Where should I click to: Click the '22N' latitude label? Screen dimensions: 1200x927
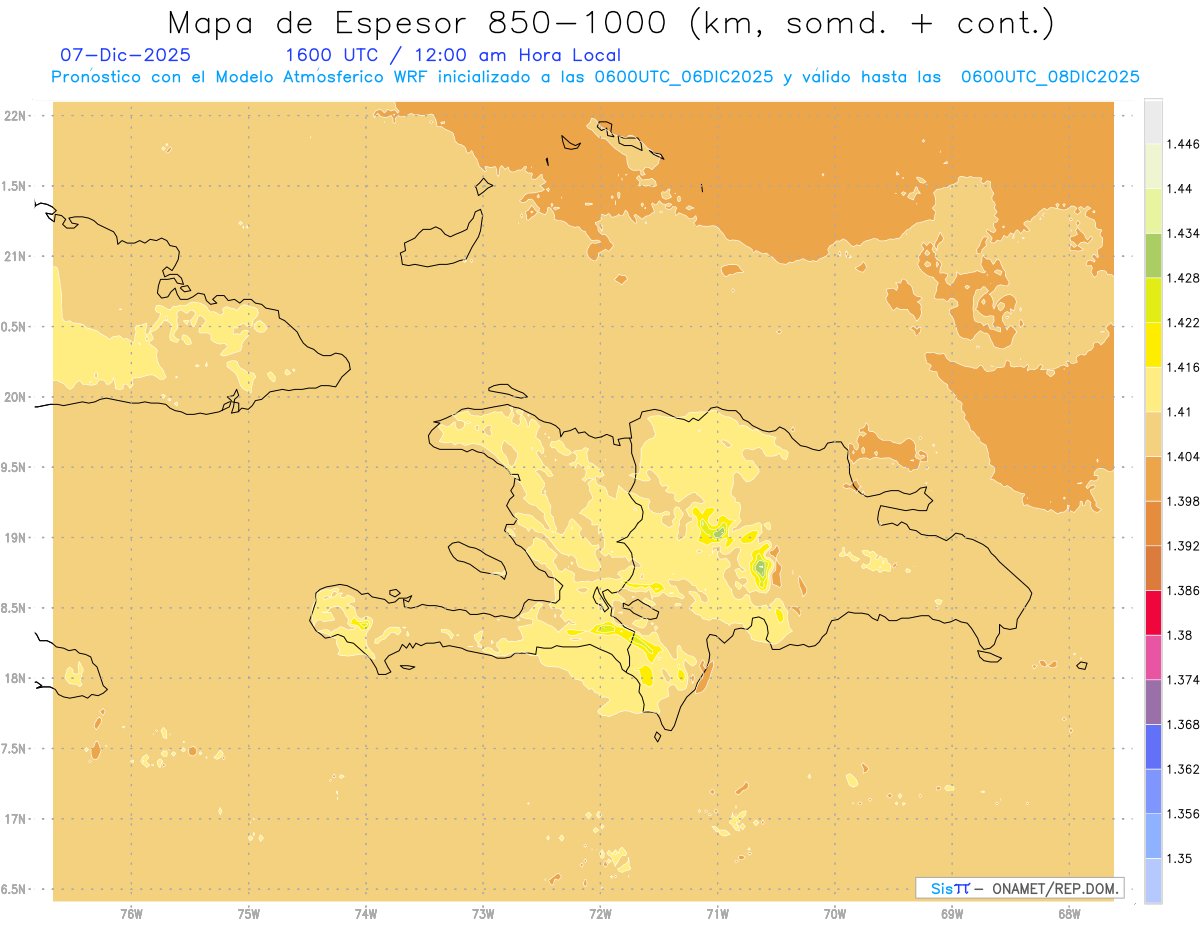click(x=15, y=115)
